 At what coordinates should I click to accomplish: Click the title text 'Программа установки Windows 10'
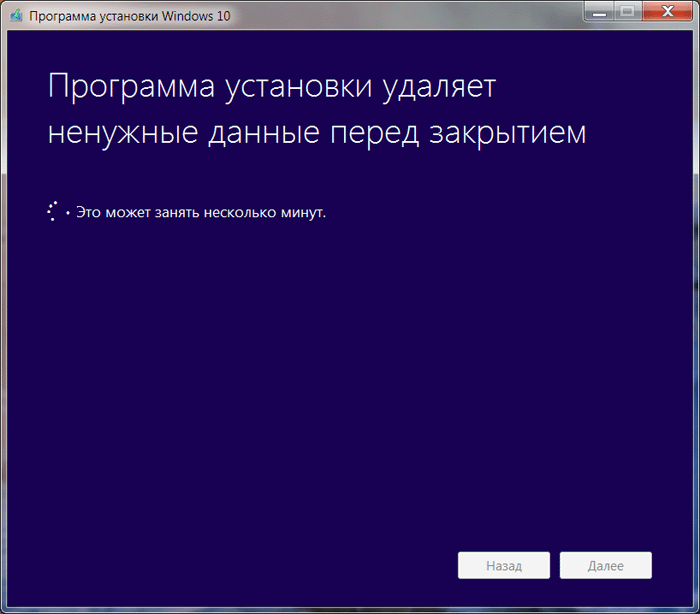tap(129, 16)
